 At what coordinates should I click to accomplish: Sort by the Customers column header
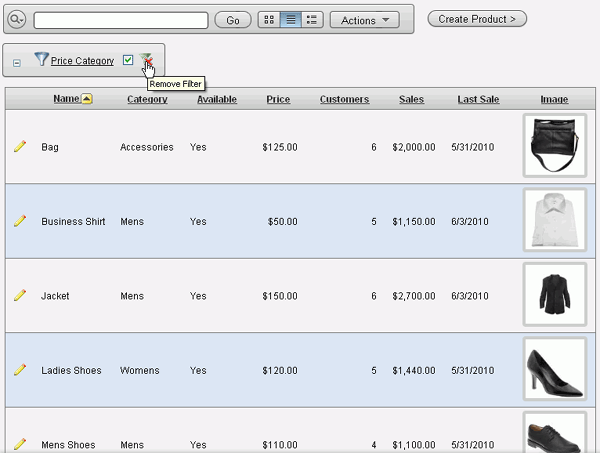click(344, 99)
